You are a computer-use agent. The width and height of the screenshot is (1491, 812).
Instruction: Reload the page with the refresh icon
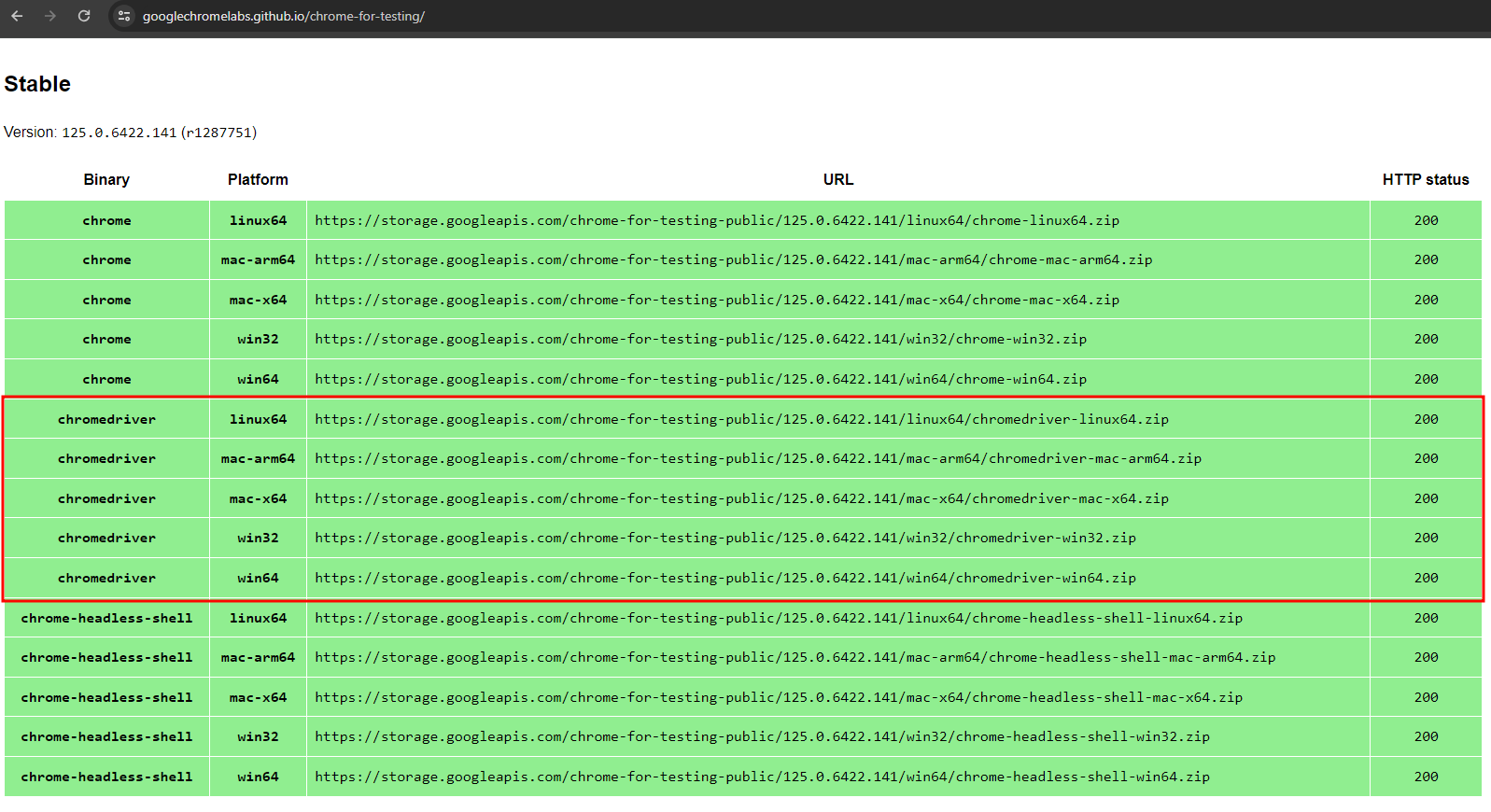point(84,16)
